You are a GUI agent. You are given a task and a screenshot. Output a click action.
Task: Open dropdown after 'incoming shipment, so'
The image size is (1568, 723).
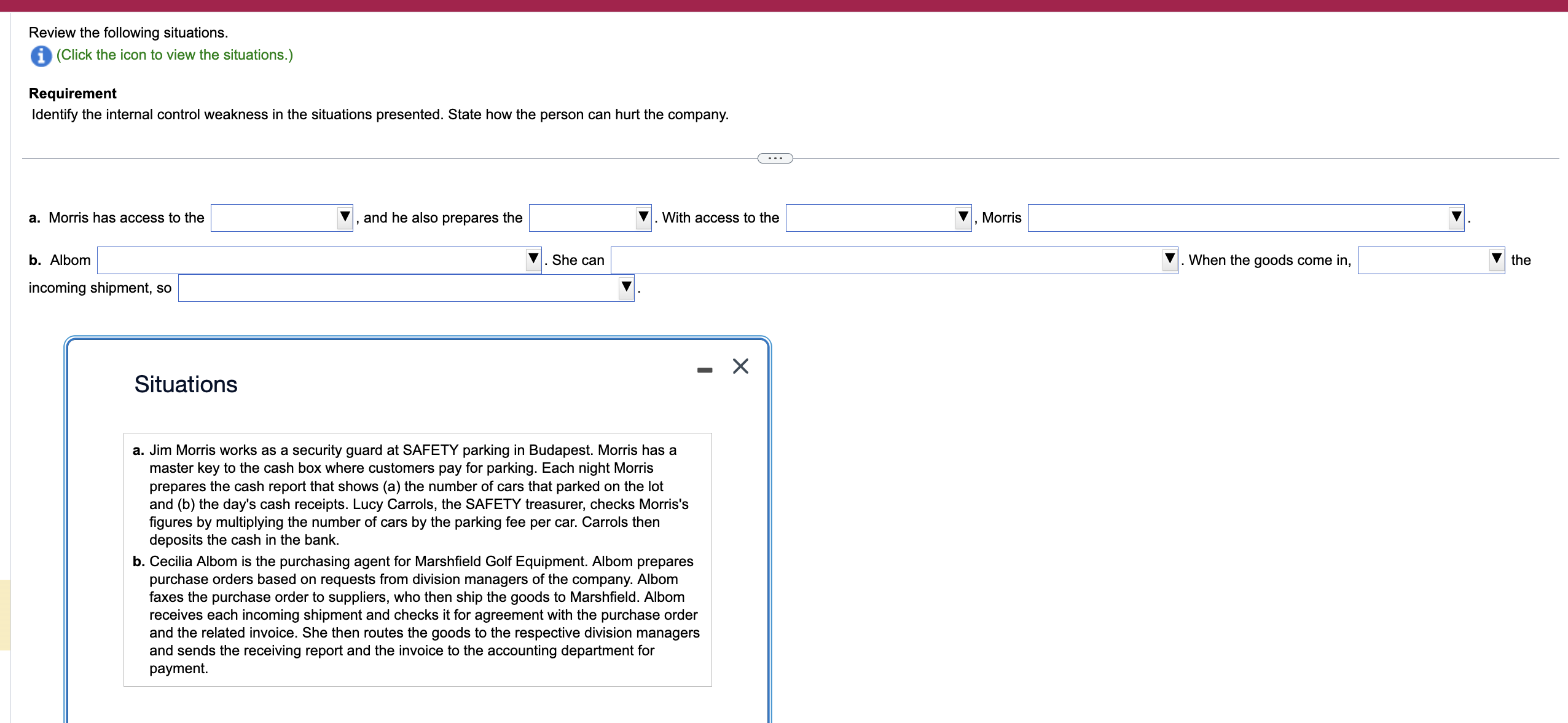click(406, 288)
